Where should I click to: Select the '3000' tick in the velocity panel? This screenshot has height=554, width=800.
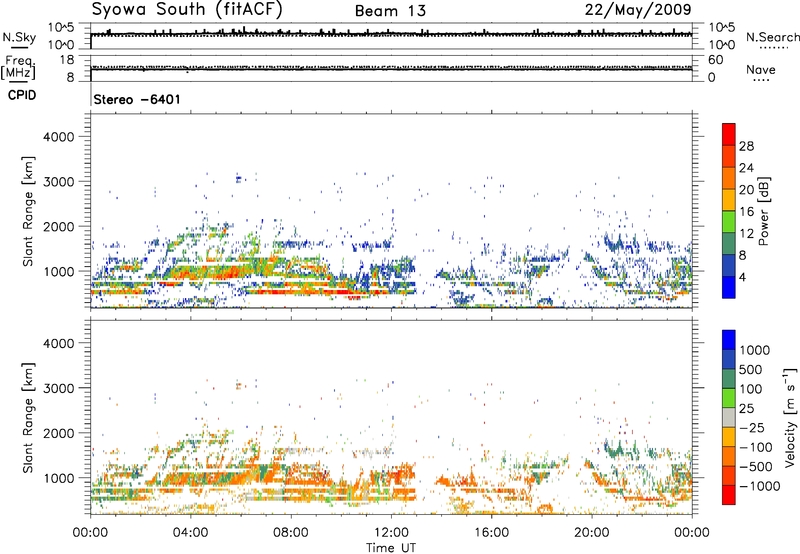tap(59, 388)
